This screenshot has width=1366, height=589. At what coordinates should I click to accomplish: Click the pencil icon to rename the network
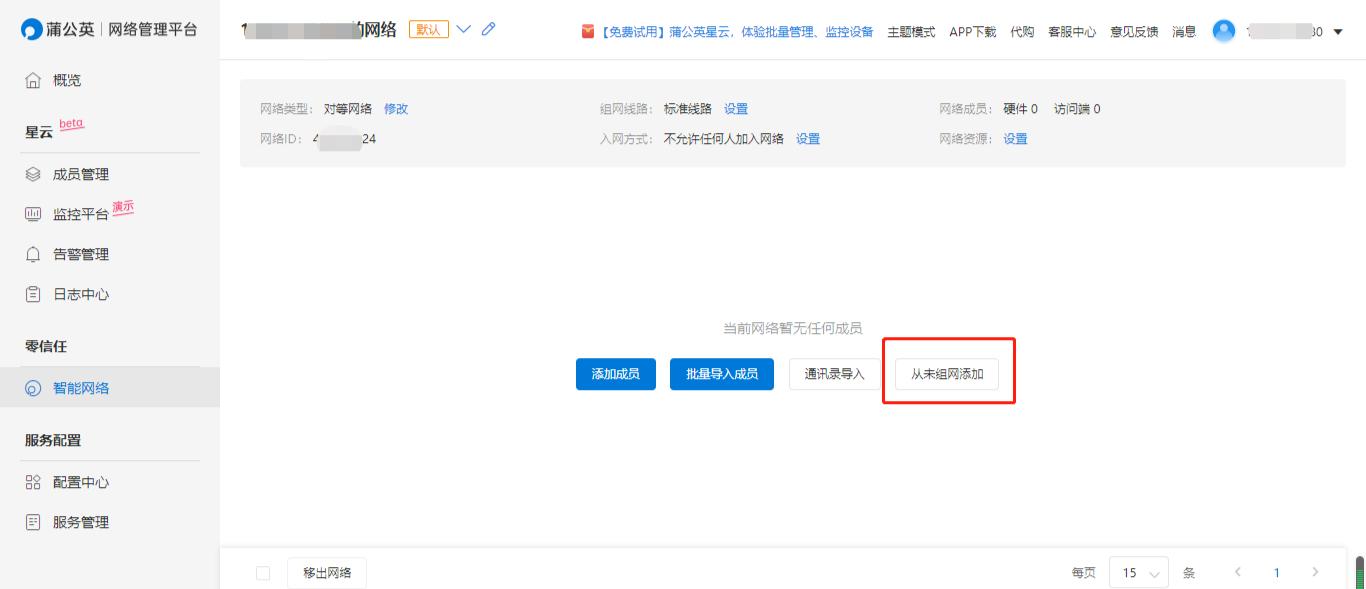(x=488, y=30)
